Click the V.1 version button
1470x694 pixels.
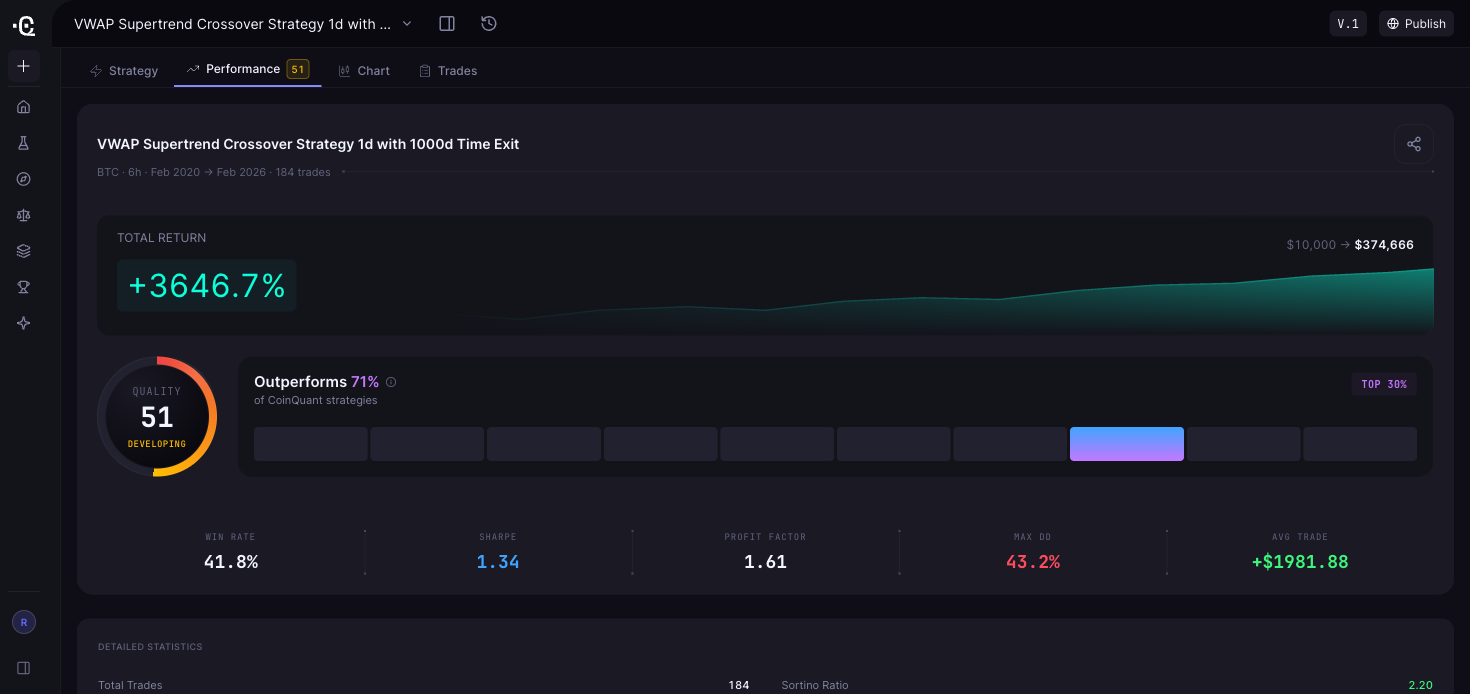click(x=1348, y=24)
